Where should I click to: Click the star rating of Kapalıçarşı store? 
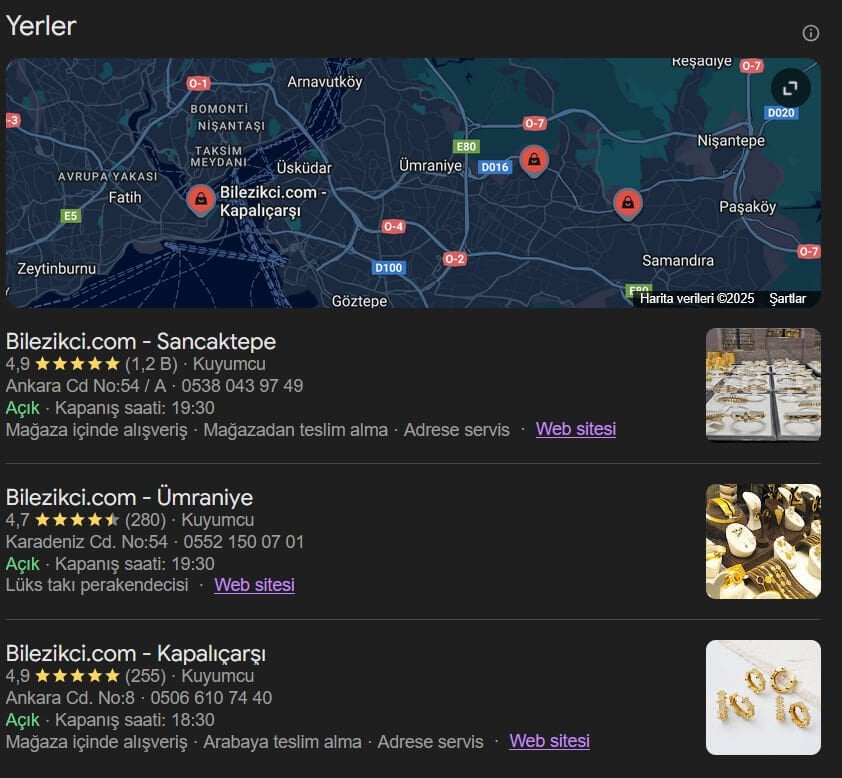(x=77, y=676)
